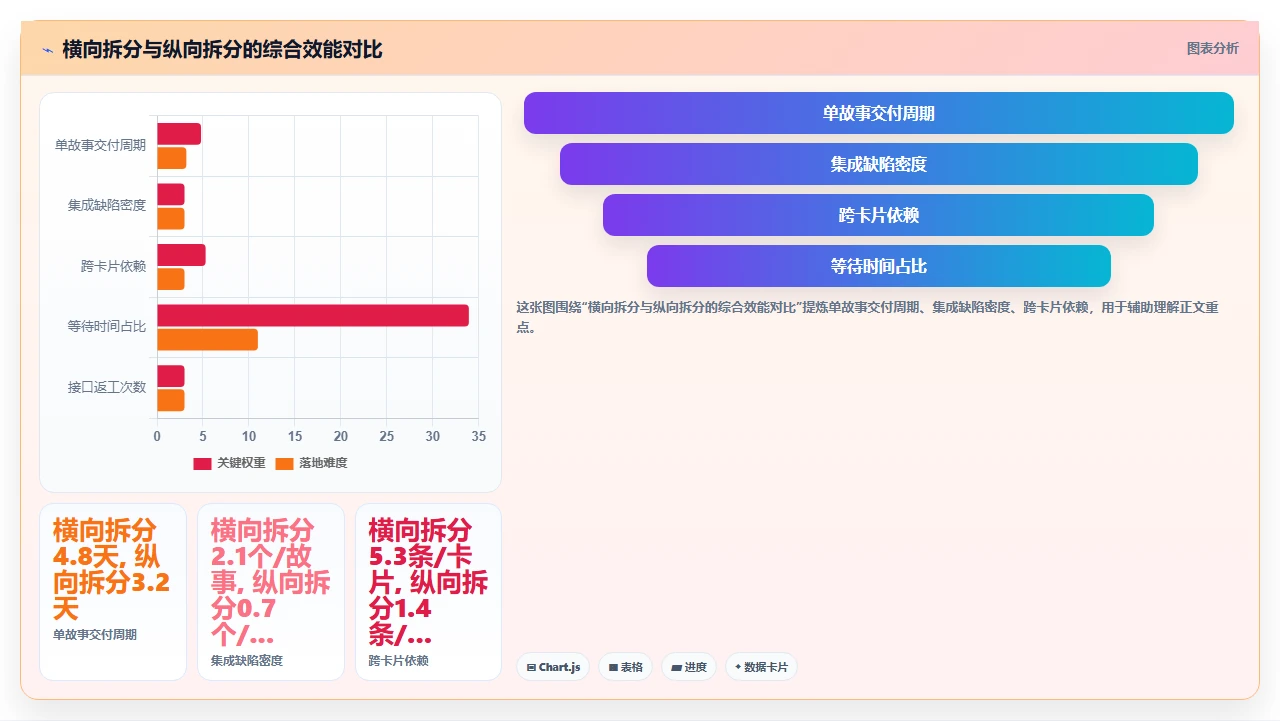Select the 集成缺陷密度 funnel bar
The height and width of the screenshot is (721, 1280).
(878, 164)
